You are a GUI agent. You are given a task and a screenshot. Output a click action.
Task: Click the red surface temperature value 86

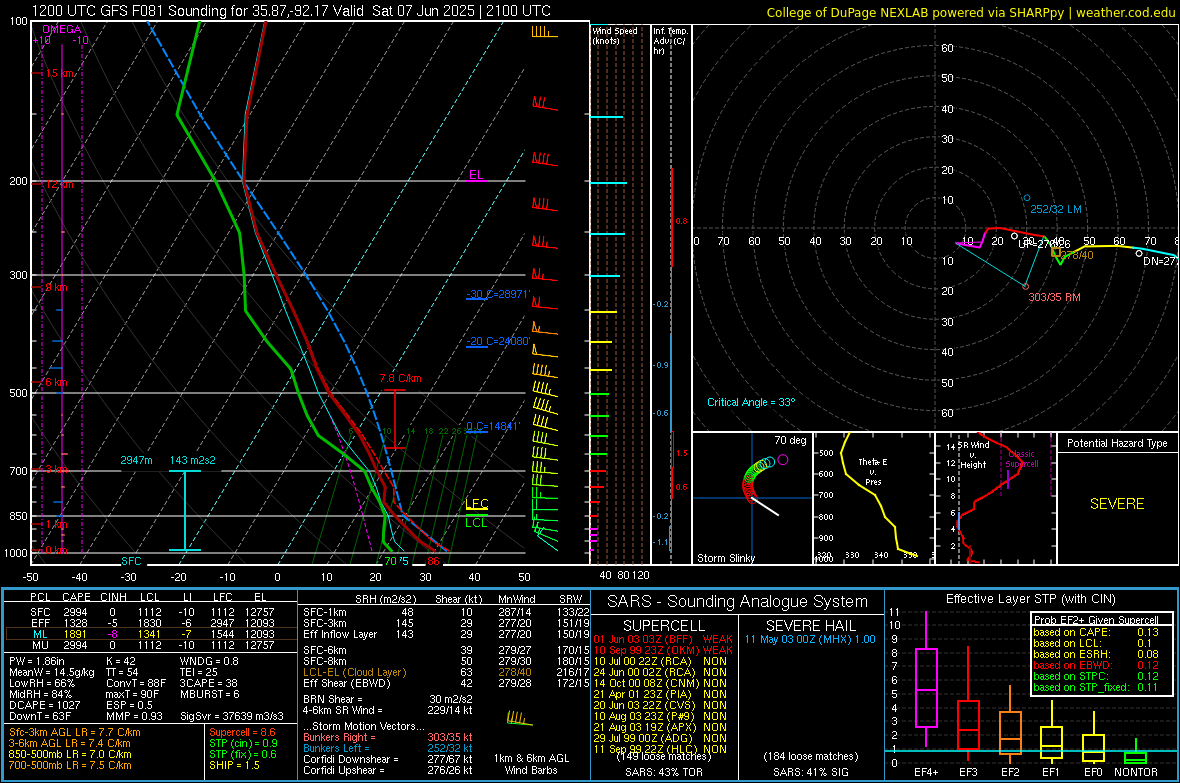pos(433,561)
